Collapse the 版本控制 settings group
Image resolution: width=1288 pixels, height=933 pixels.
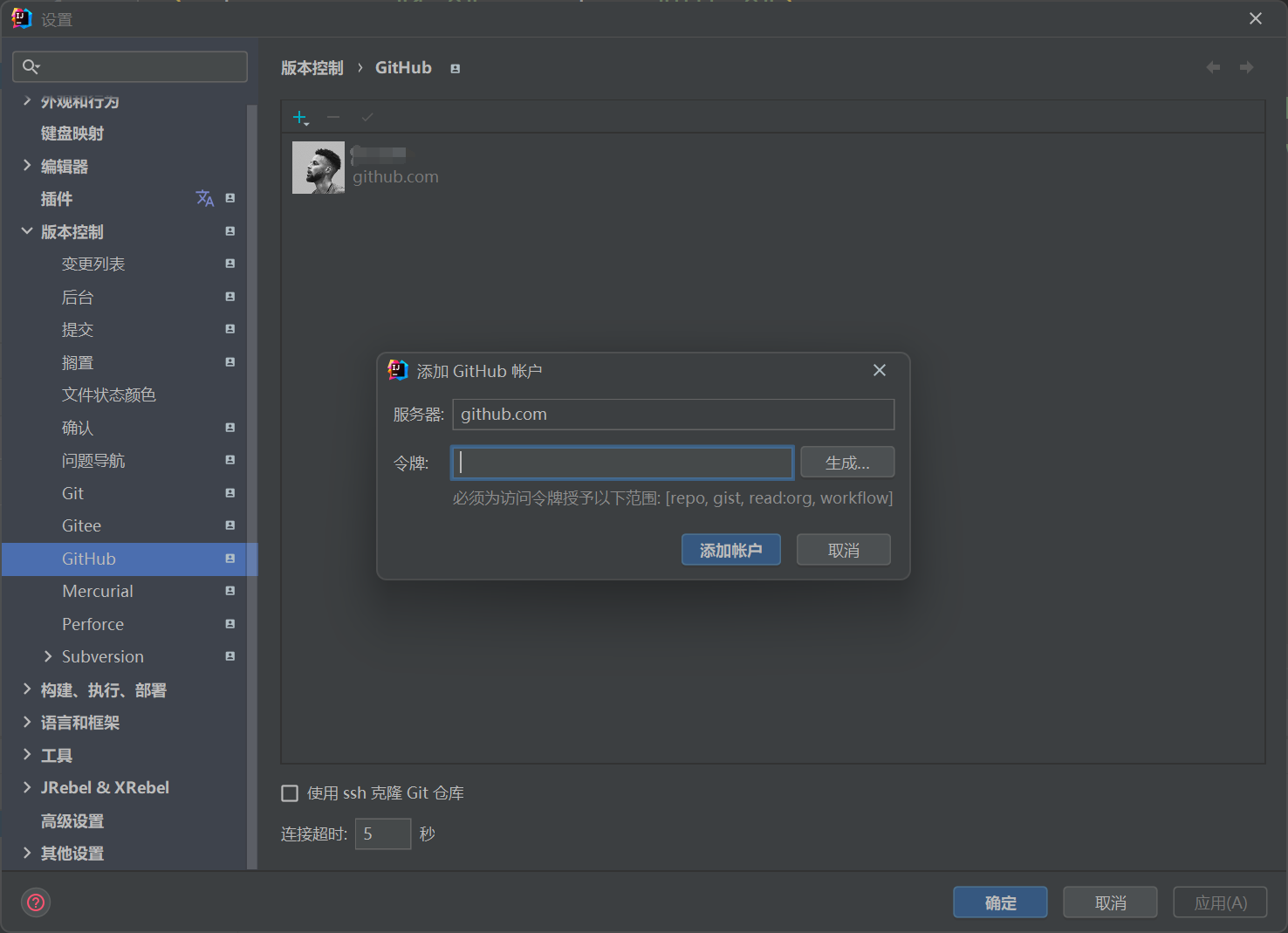click(27, 231)
